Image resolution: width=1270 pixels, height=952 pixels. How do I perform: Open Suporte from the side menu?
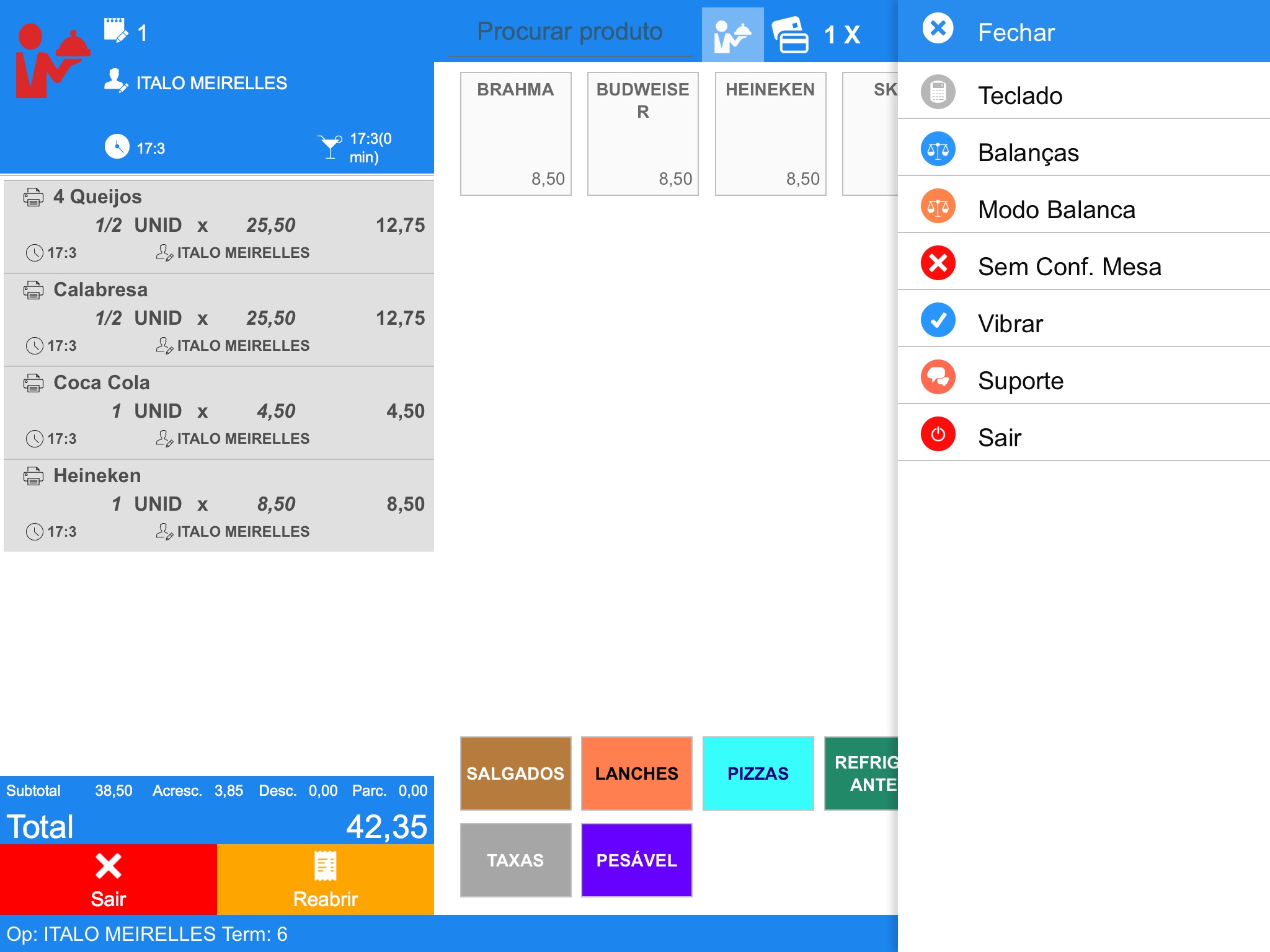click(x=1084, y=376)
